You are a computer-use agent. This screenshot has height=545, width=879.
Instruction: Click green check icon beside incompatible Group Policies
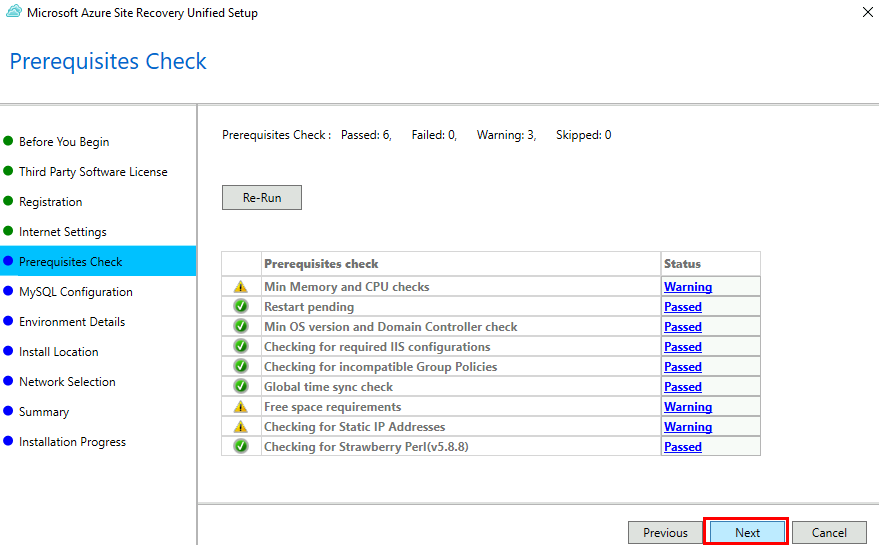241,367
